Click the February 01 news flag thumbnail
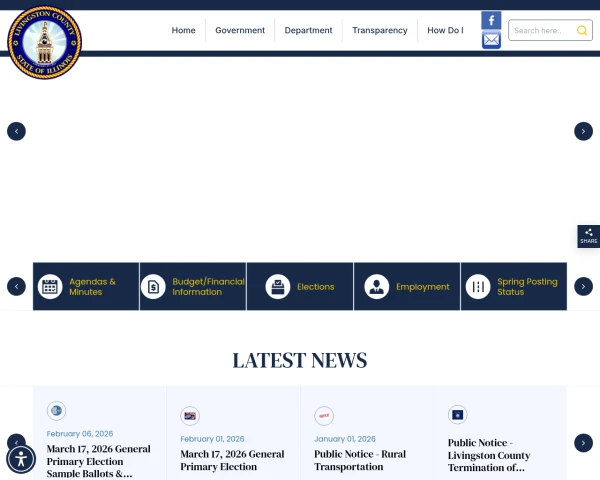This screenshot has width=600, height=480. click(190, 416)
